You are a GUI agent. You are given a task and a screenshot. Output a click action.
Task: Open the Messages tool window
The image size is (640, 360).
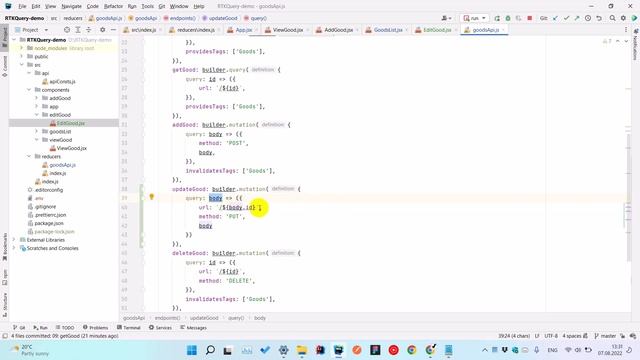(x=193, y=328)
